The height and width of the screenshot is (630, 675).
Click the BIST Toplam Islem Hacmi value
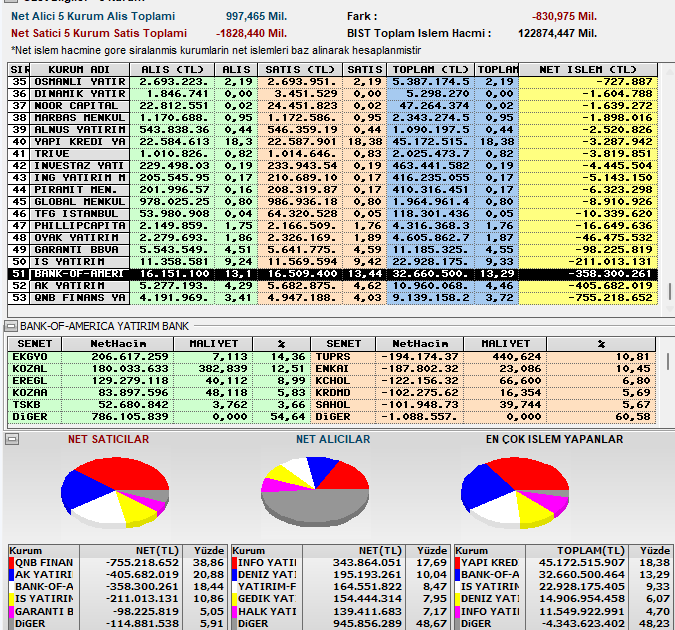pos(557,34)
